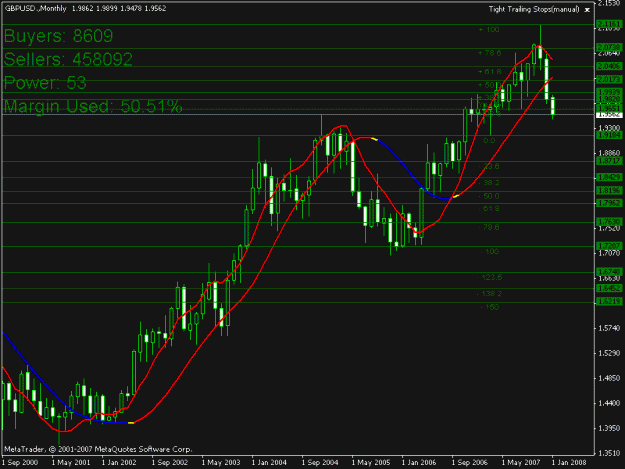Click the '1 Sep 2002' date label
This screenshot has width=625, height=469.
[x=170, y=463]
